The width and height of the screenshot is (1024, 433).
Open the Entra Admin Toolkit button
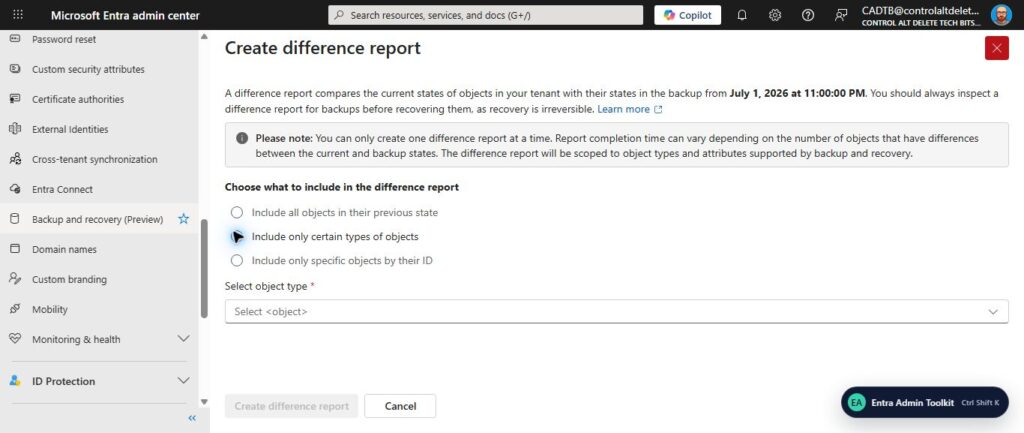(x=924, y=402)
